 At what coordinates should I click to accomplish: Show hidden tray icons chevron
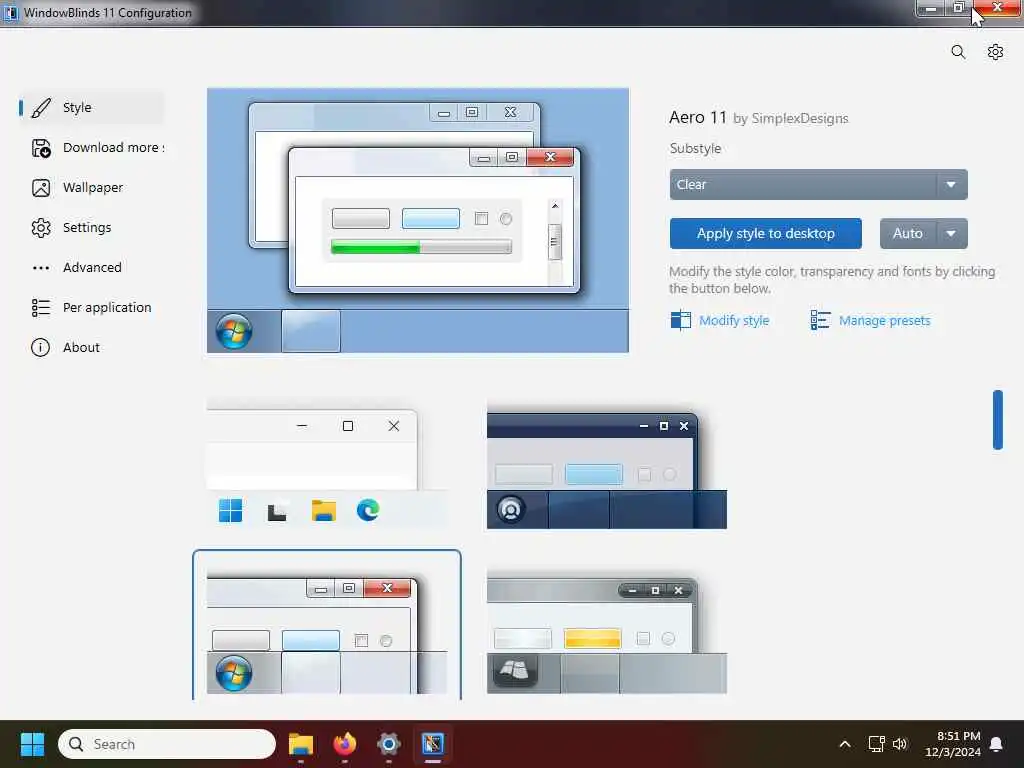[844, 744]
